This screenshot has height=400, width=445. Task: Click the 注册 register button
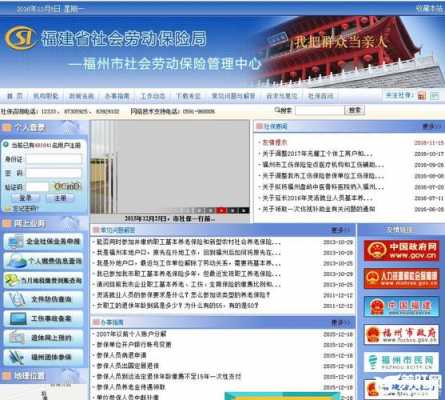pyautogui.click(x=60, y=198)
